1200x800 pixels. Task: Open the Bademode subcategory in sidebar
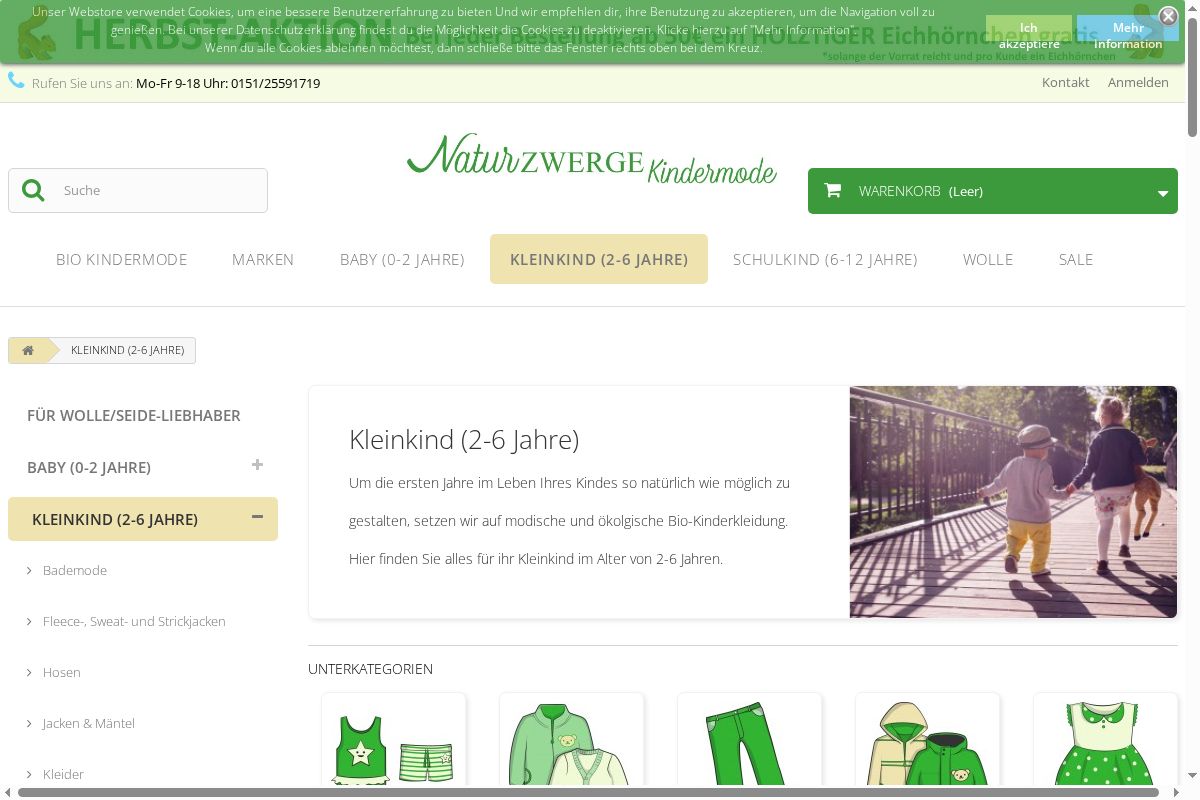pos(75,570)
